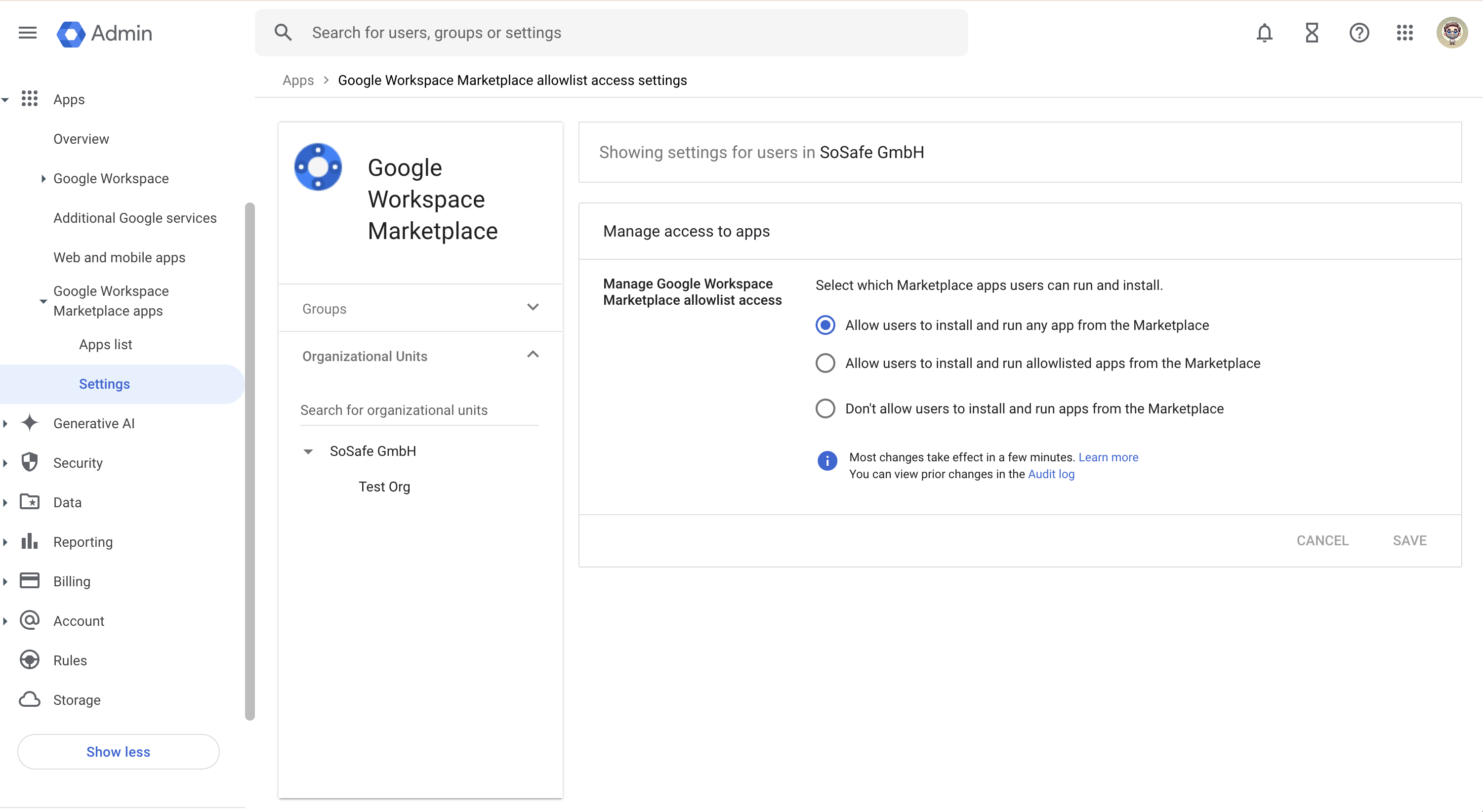
Task: Open the help question mark icon
Action: pos(1359,33)
